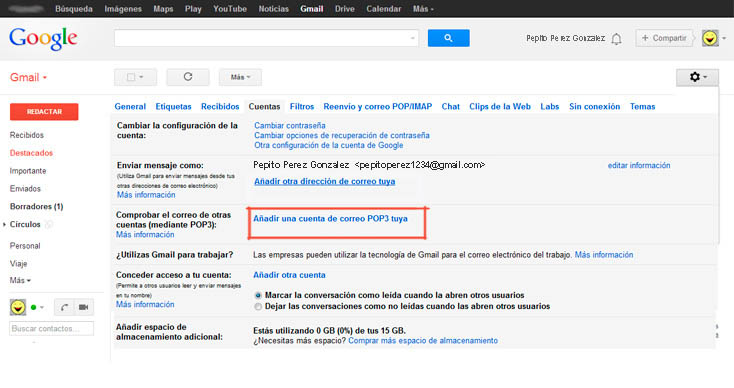The image size is (734, 388).
Task: Select Dejar las conversaciones como no leídas
Action: [x=258, y=307]
